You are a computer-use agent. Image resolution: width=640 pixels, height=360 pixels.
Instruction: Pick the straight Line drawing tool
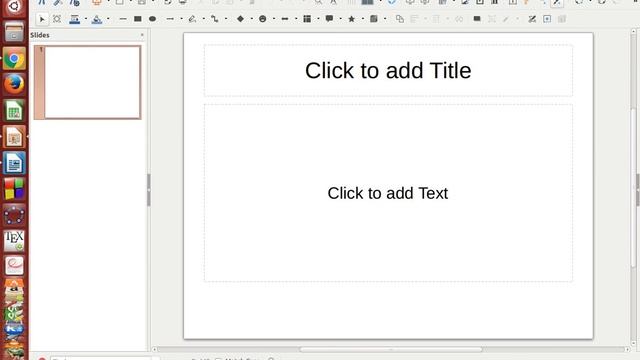point(122,19)
